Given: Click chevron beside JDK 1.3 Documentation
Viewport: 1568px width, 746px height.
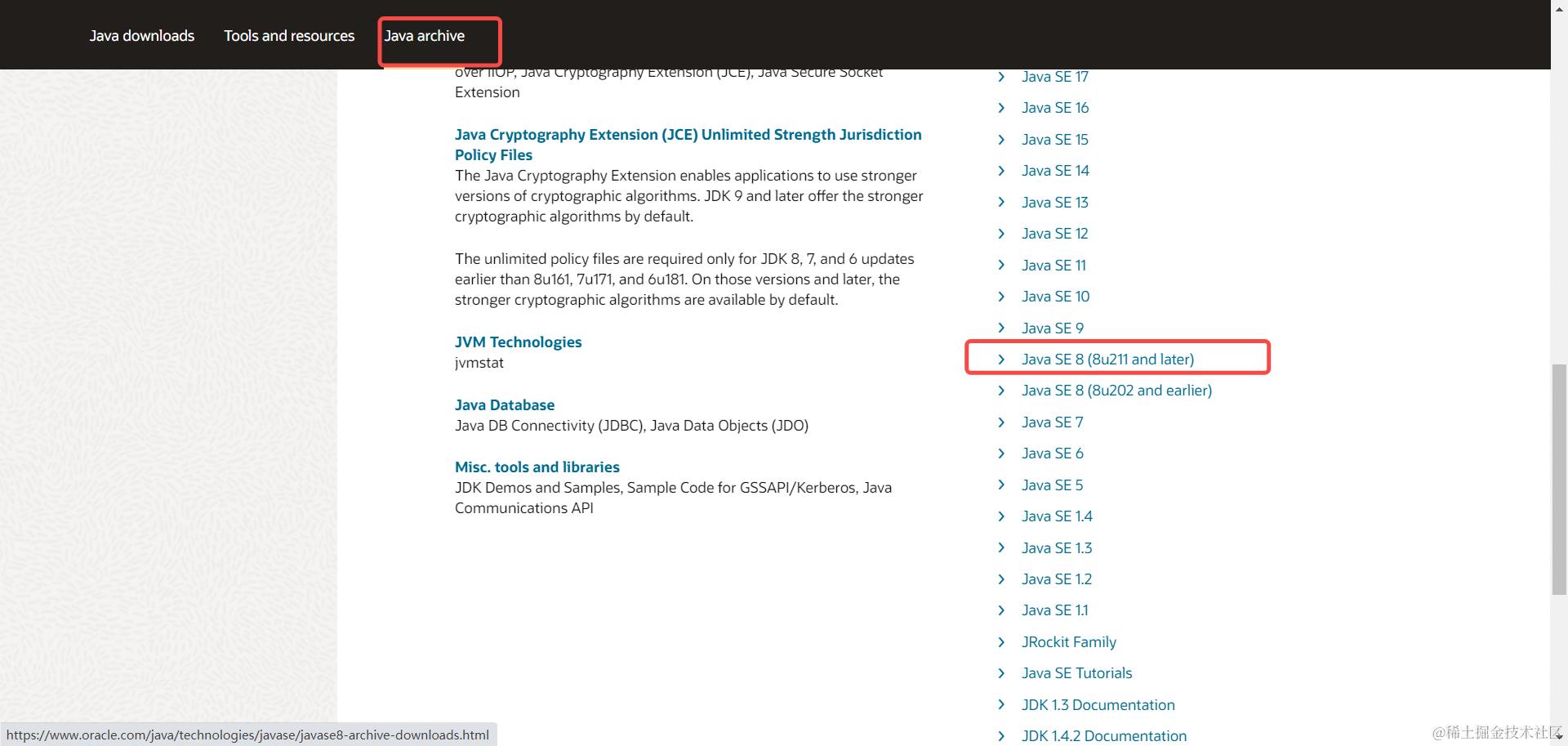Looking at the screenshot, I should 1001,705.
